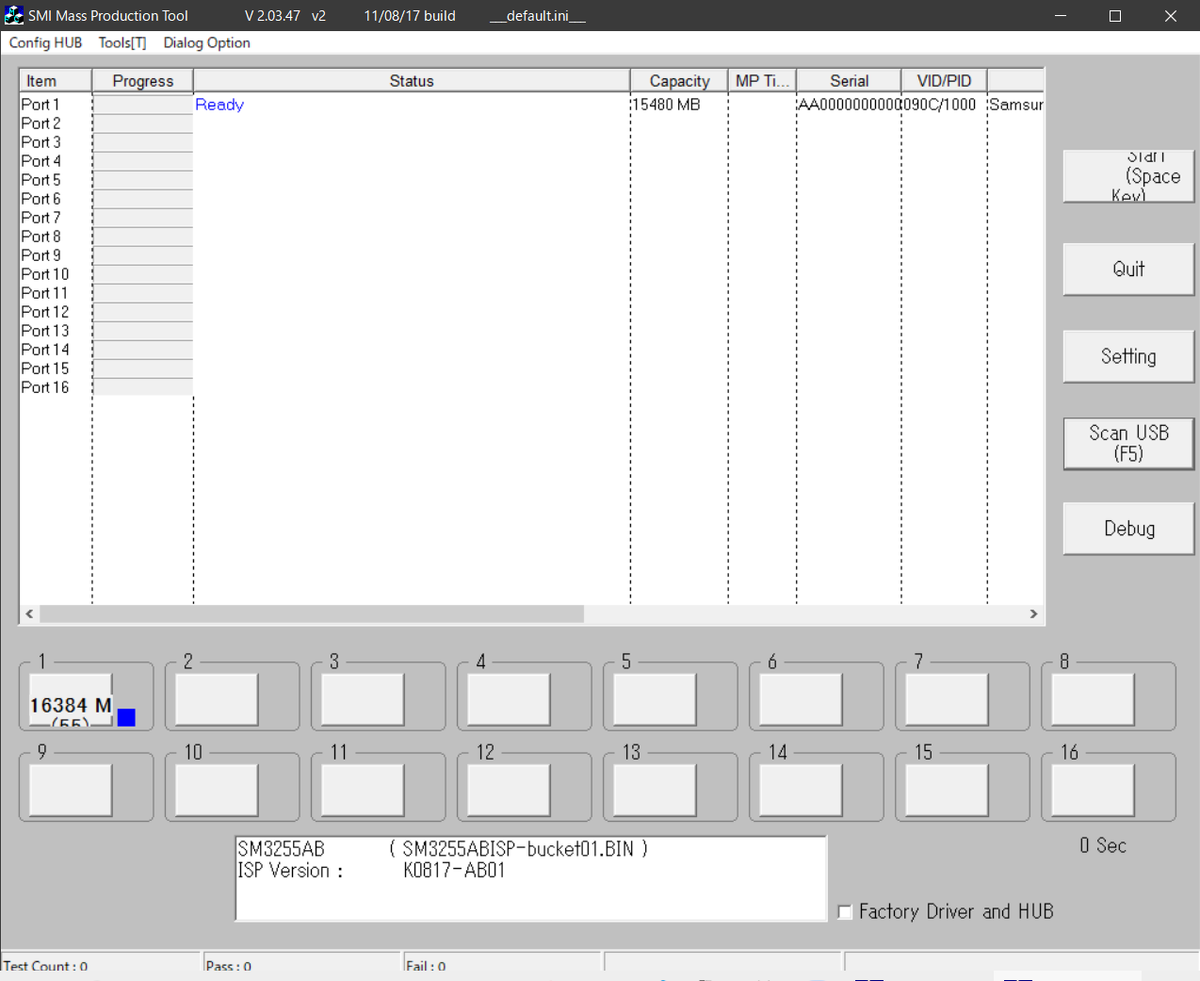The image size is (1200, 981).
Task: Click the empty slot button in group 13
Action: pyautogui.click(x=654, y=790)
